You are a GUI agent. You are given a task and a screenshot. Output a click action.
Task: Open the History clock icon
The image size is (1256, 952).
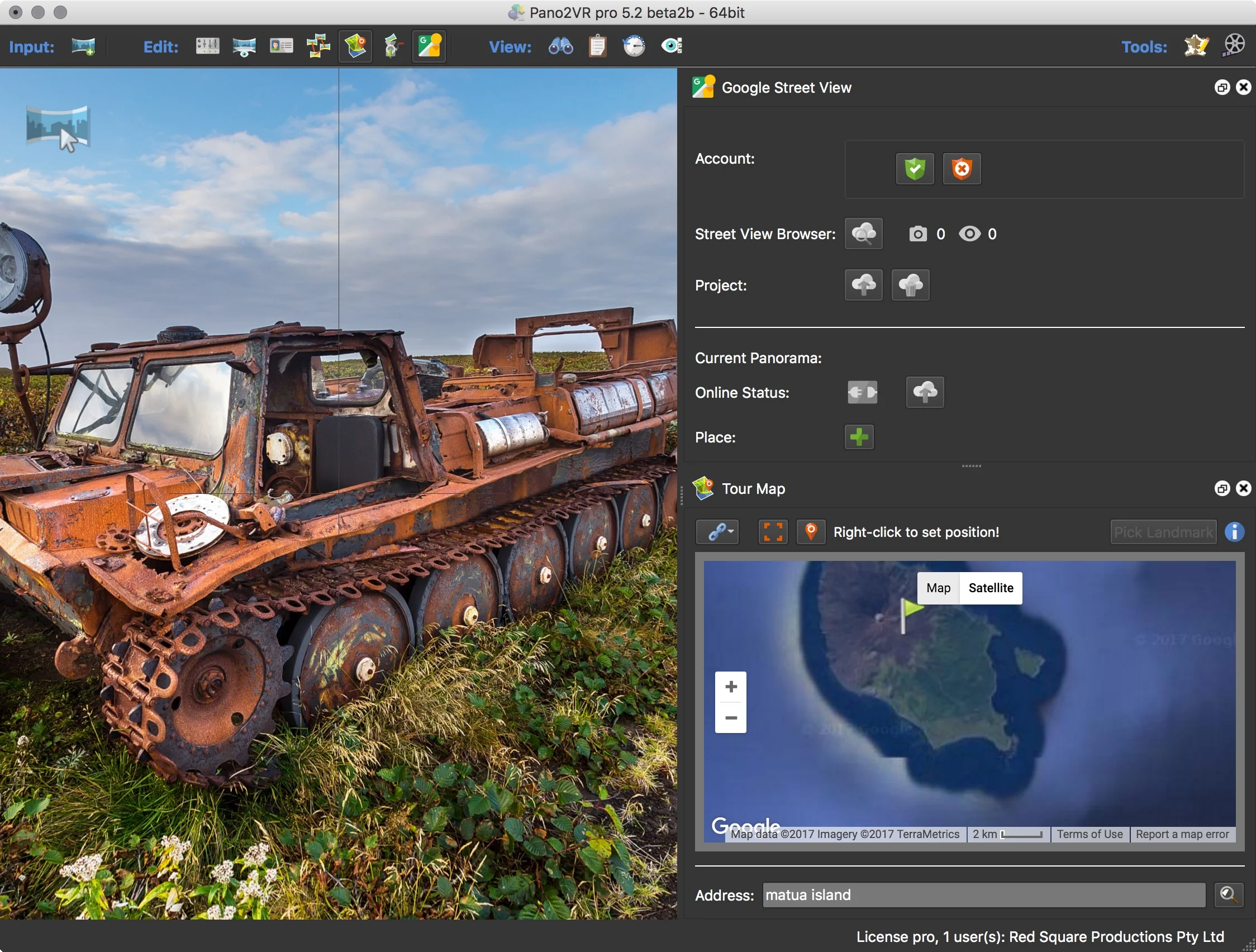tap(634, 46)
